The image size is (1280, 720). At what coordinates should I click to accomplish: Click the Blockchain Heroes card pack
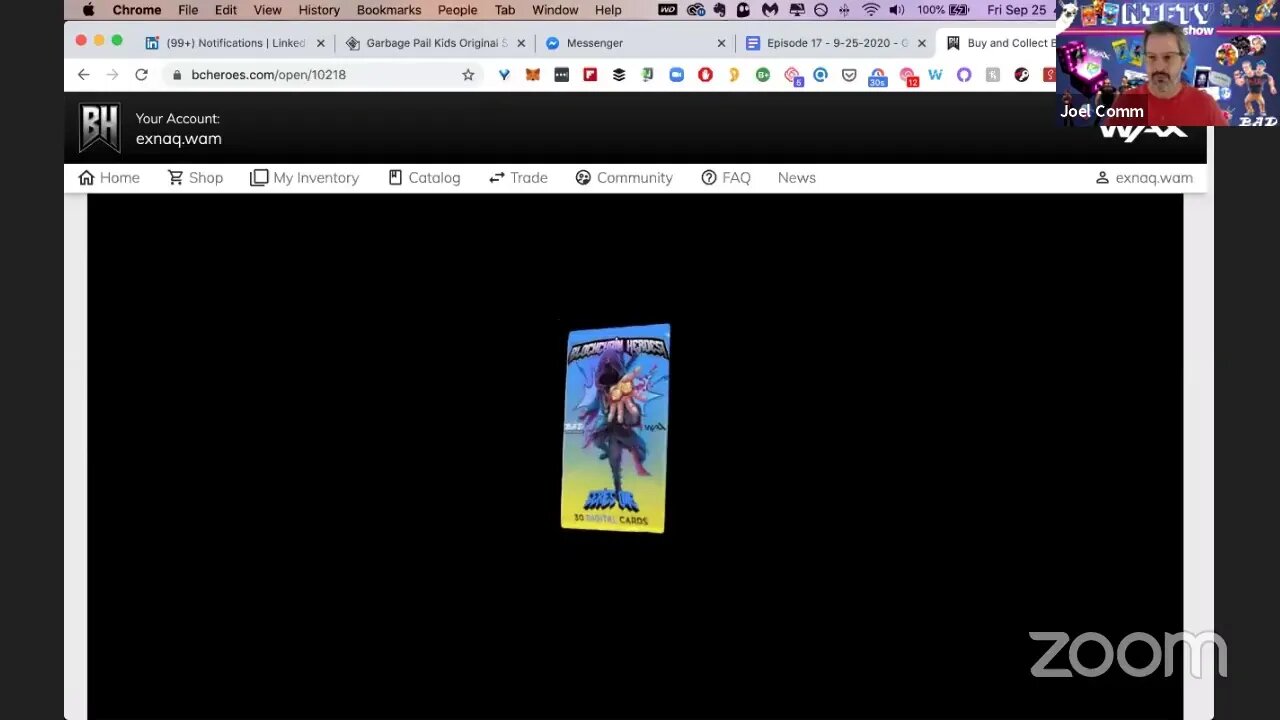click(615, 427)
